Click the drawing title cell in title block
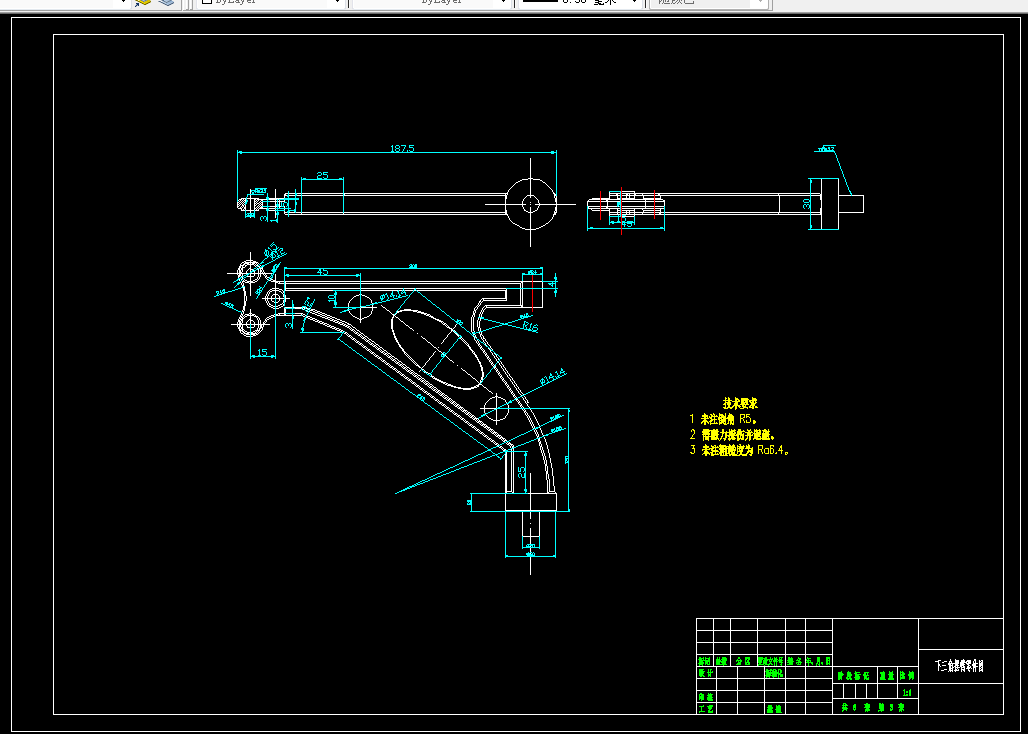The height and width of the screenshot is (734, 1028). pos(960,666)
